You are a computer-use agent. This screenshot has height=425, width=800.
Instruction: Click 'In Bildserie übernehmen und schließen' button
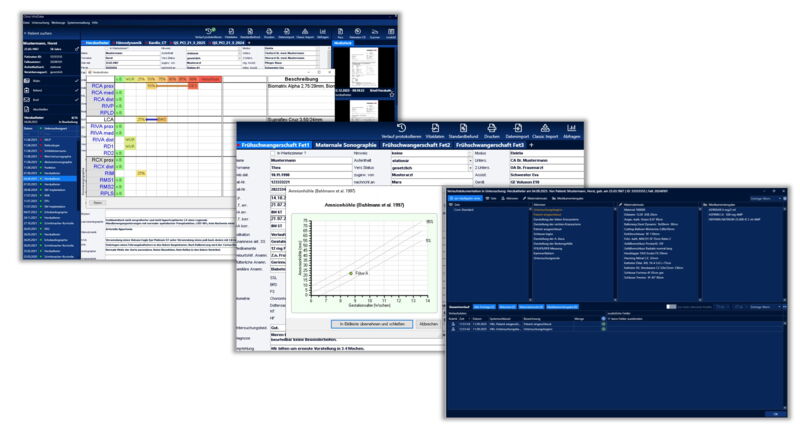[371, 324]
